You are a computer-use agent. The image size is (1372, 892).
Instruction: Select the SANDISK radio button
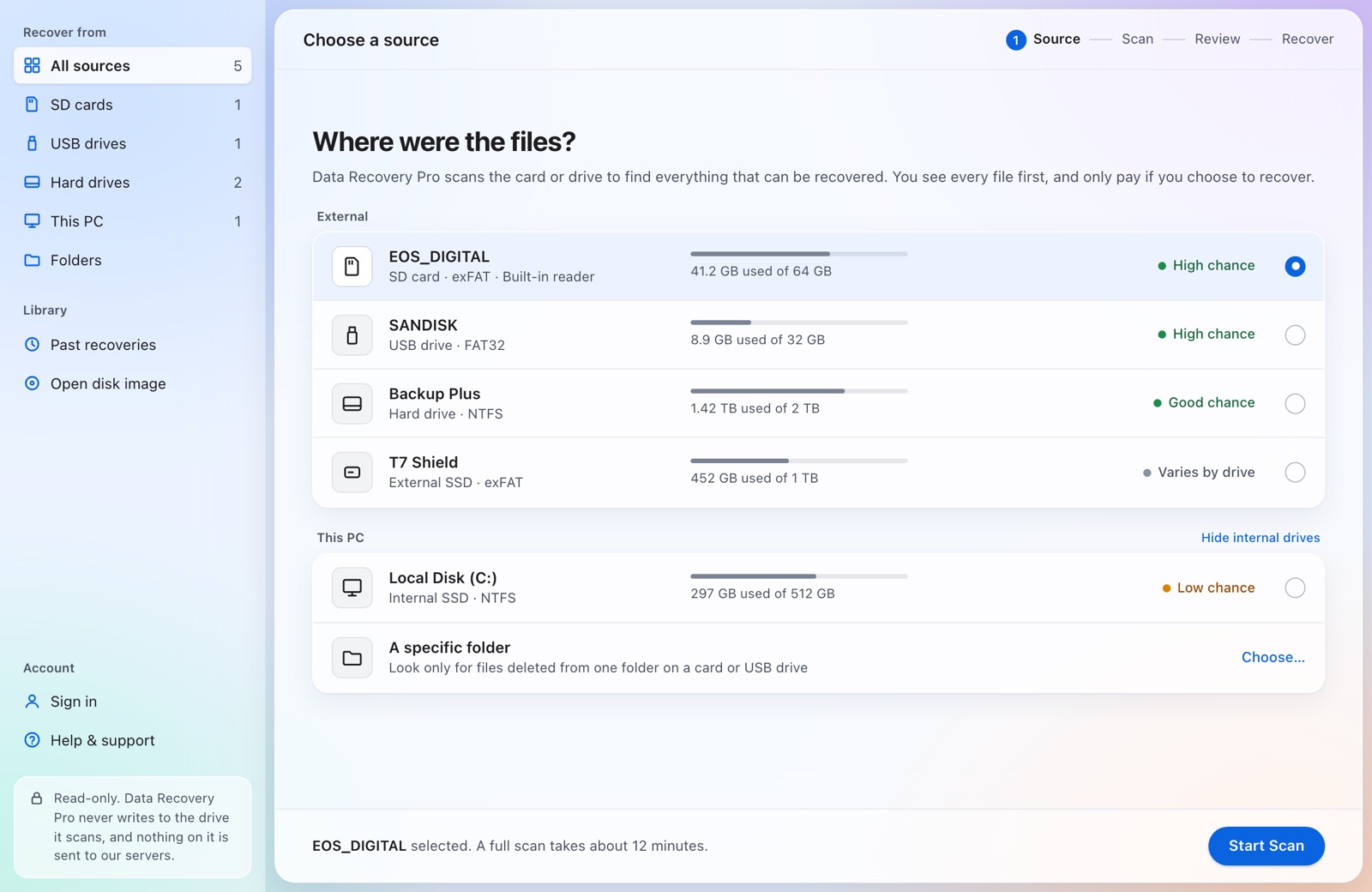pos(1295,334)
